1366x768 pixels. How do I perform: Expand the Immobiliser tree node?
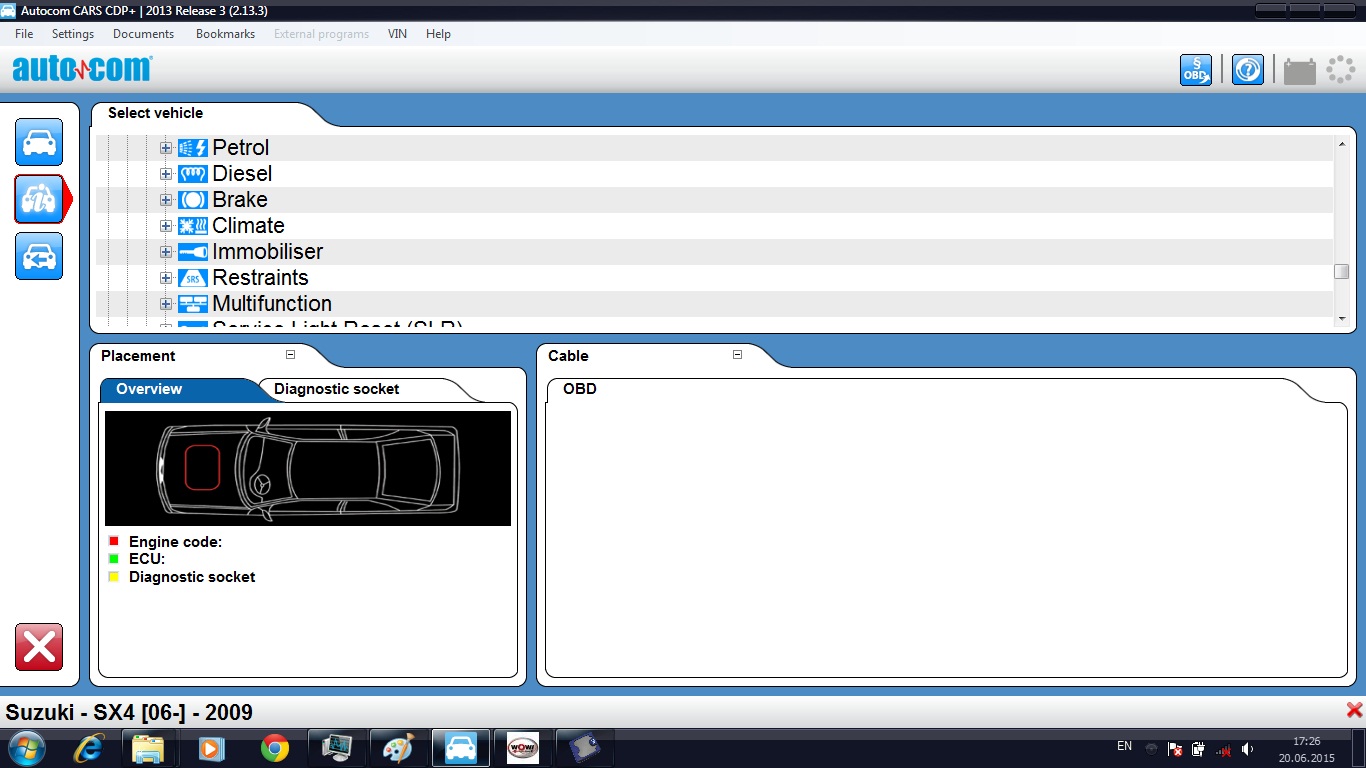(166, 252)
